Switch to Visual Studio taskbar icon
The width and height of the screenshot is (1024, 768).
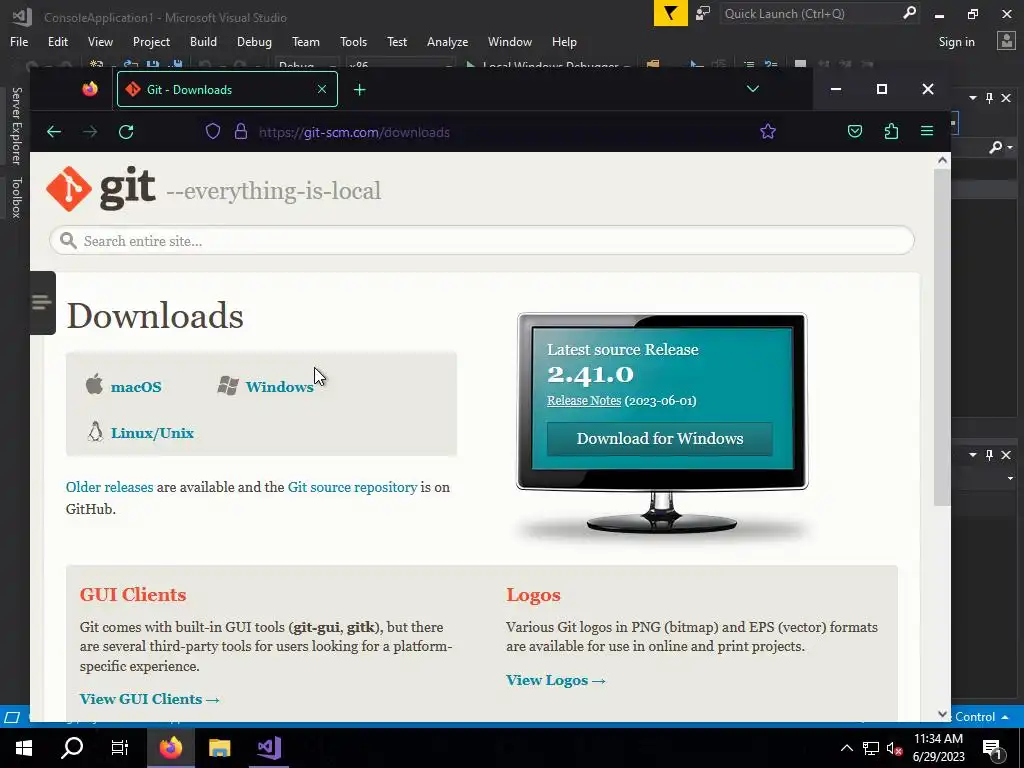tap(268, 748)
